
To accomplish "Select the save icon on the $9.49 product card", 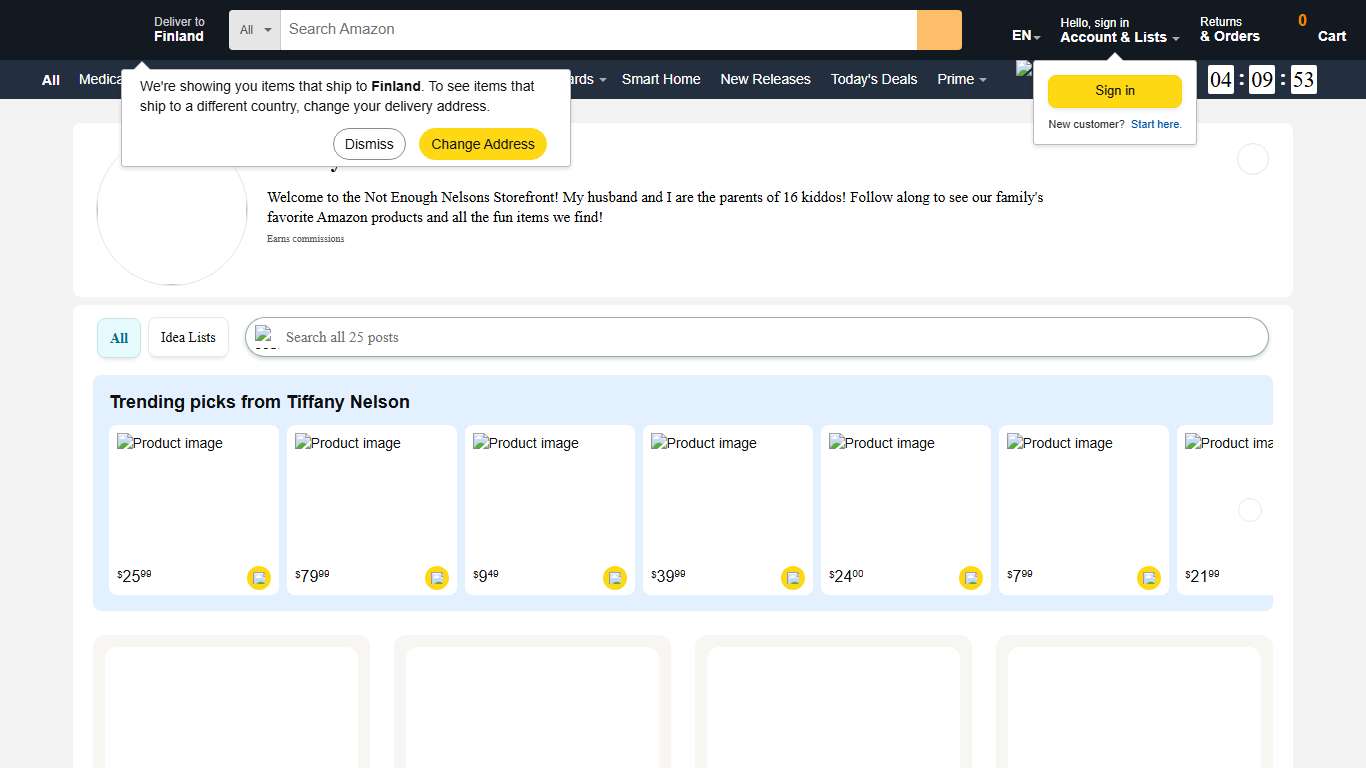I will [x=615, y=578].
